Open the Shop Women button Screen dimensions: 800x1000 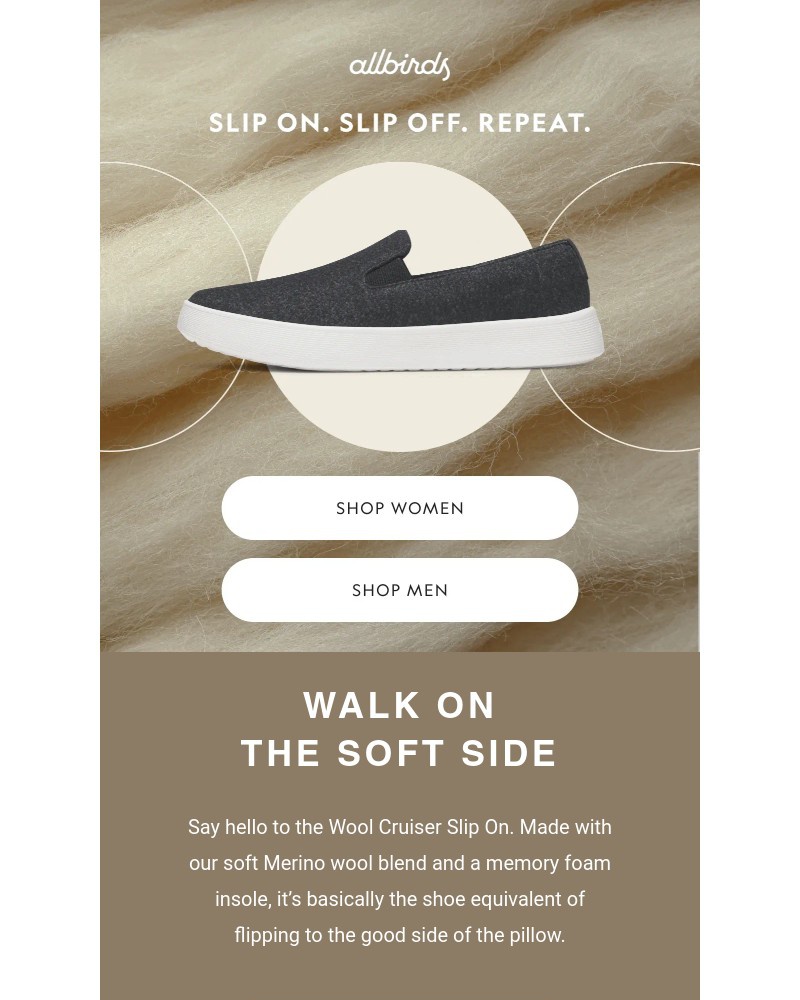click(x=399, y=508)
